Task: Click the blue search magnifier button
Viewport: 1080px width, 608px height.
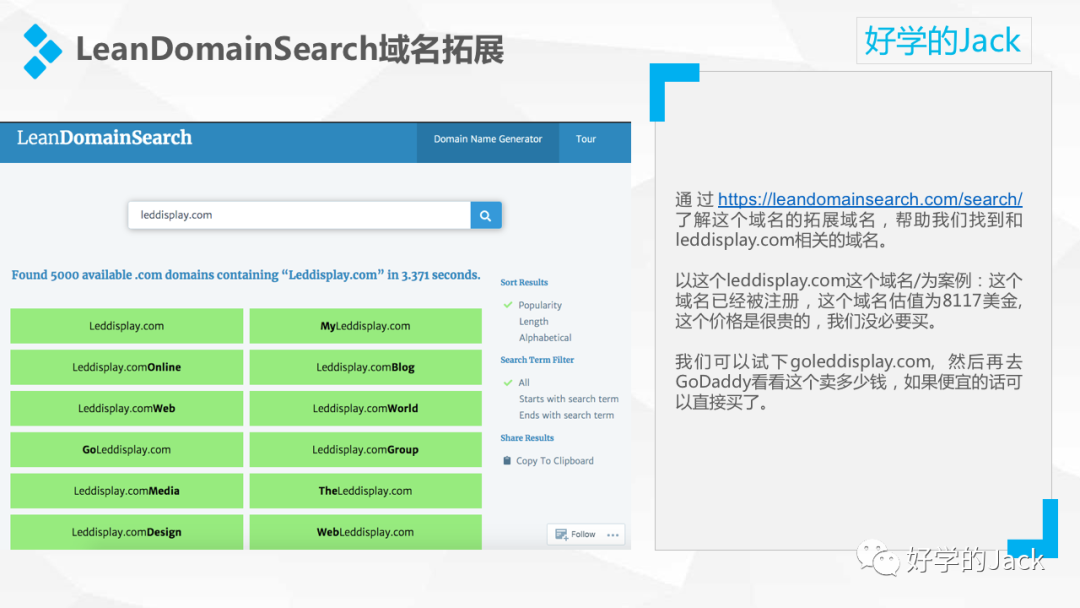Action: point(486,216)
